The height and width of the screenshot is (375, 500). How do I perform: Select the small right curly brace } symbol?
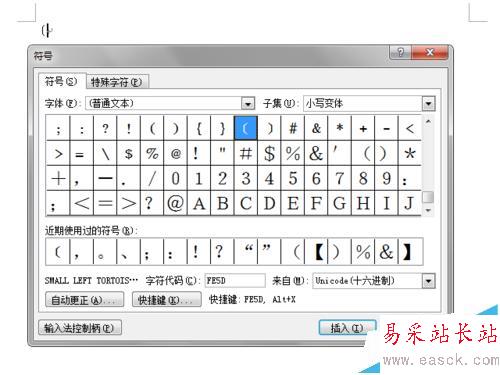coord(222,128)
